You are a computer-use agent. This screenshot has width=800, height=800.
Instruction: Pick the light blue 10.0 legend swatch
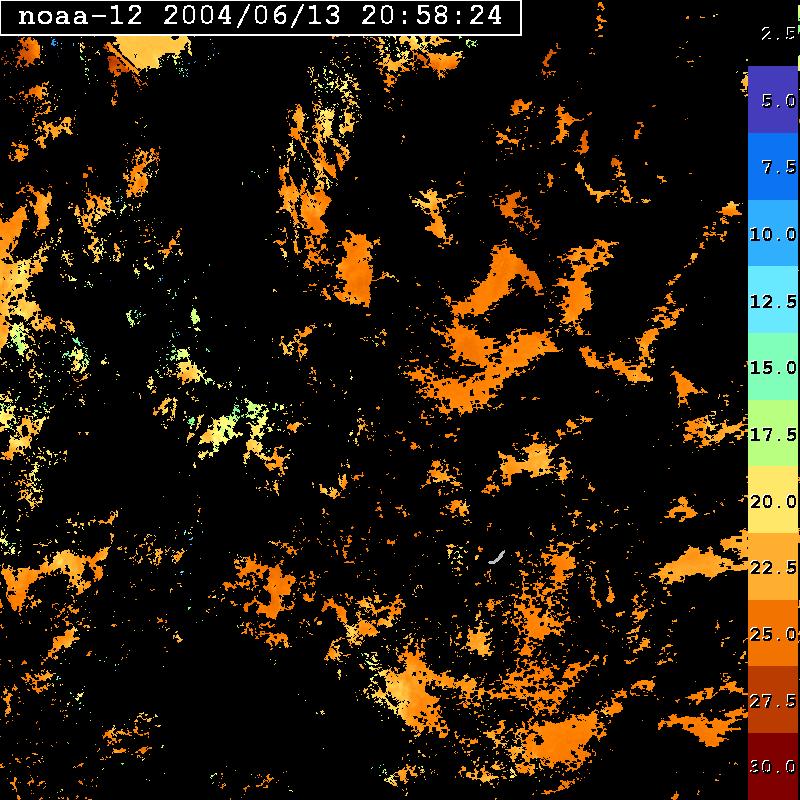[772, 233]
